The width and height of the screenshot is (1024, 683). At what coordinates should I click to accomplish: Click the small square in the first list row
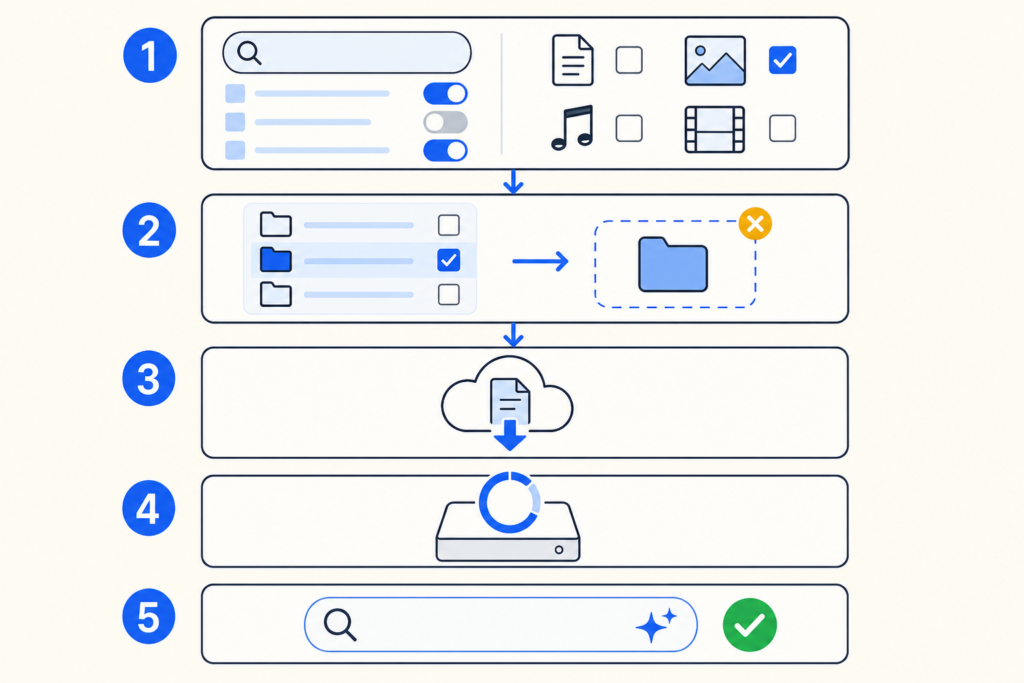click(235, 93)
